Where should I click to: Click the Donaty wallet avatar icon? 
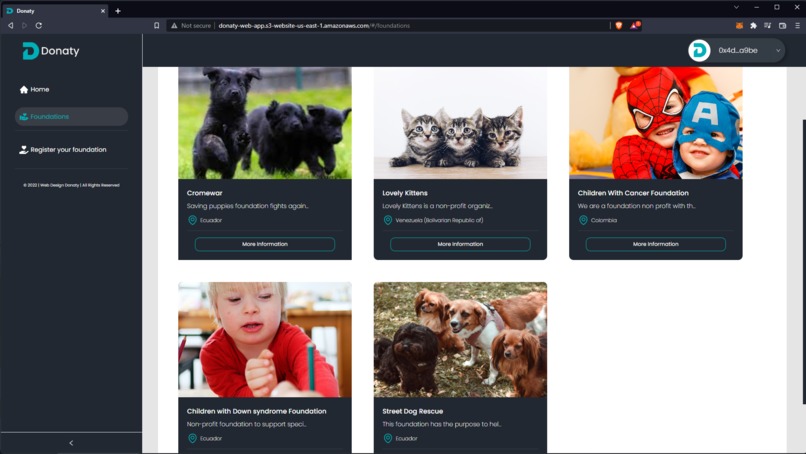(x=699, y=50)
